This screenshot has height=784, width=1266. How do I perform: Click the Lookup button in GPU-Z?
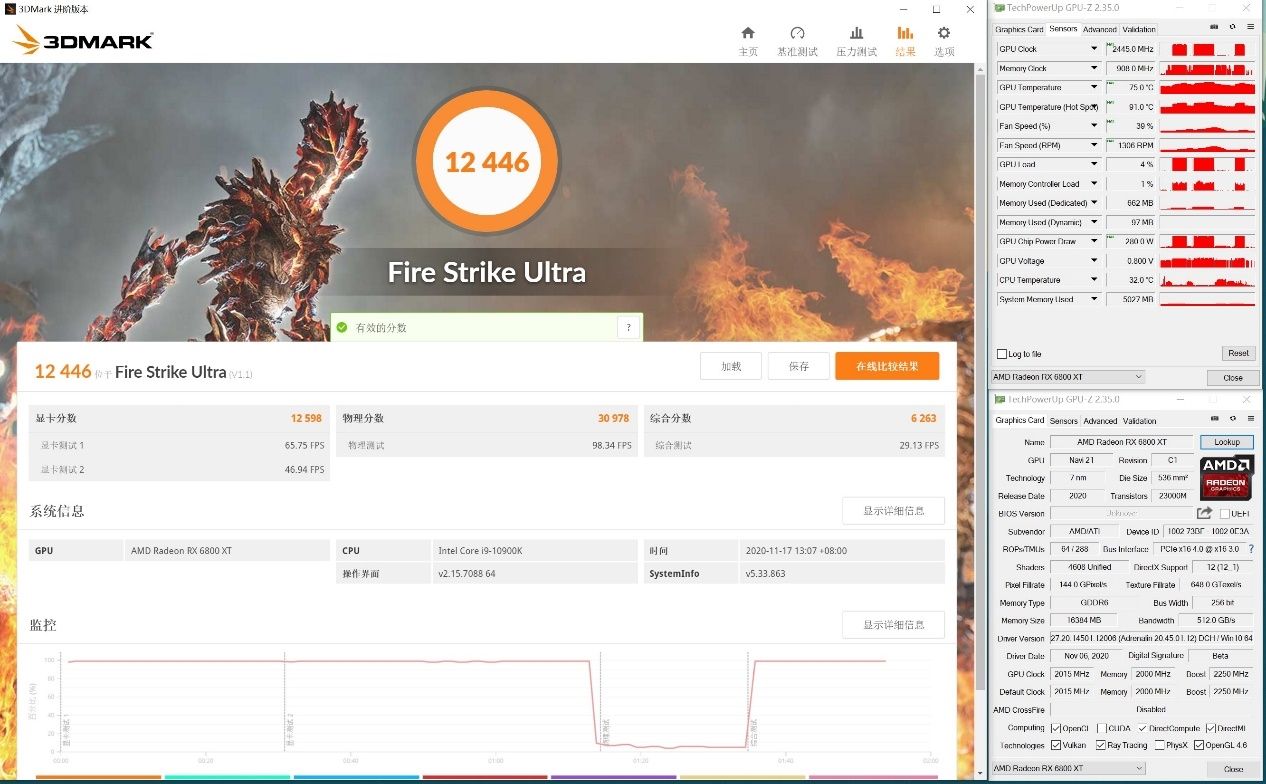point(1227,442)
